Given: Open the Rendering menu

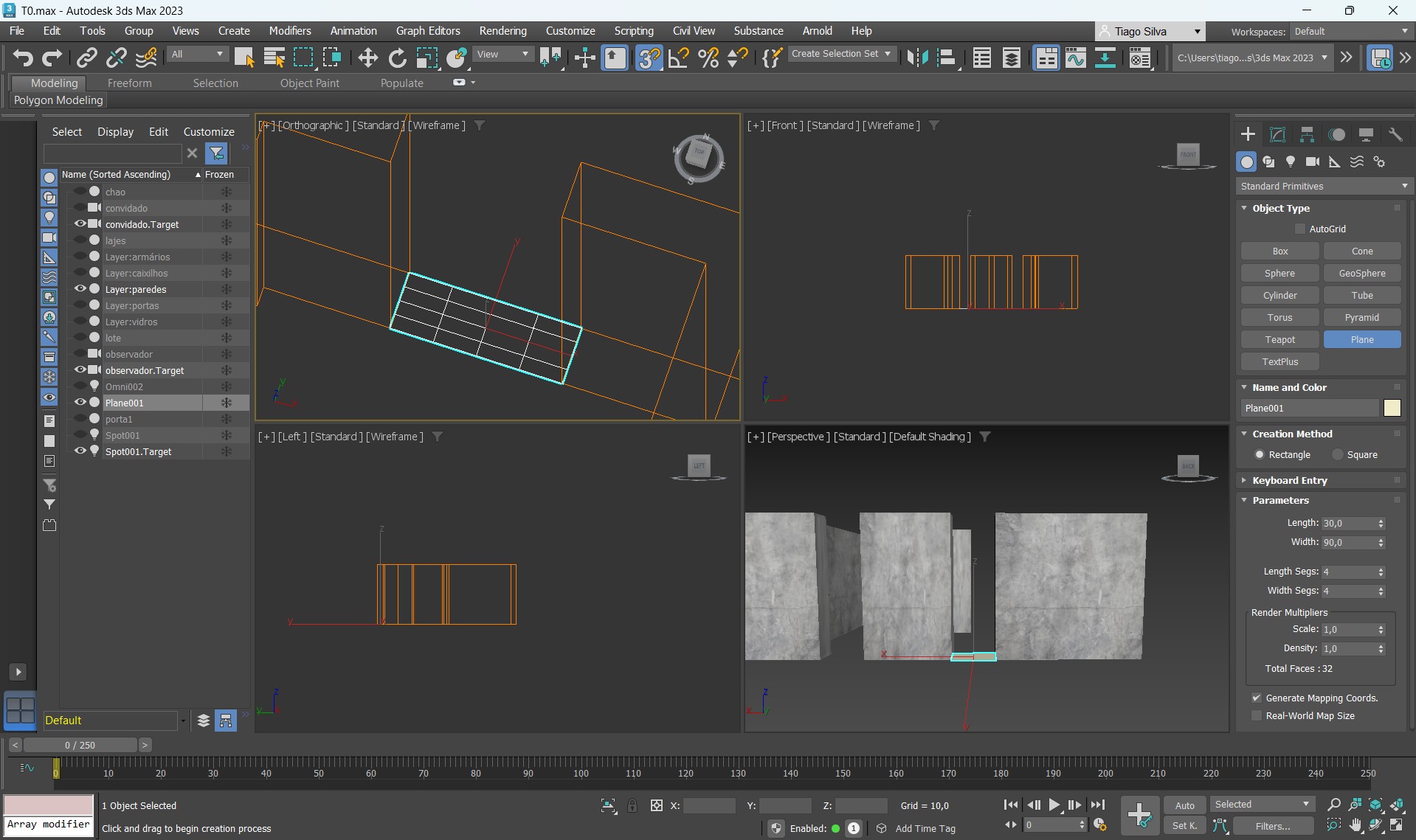Looking at the screenshot, I should point(502,31).
